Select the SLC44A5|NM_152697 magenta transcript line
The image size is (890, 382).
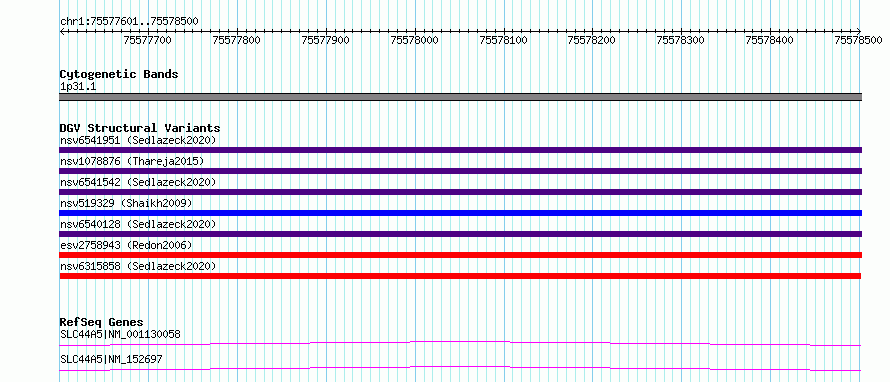point(460,368)
